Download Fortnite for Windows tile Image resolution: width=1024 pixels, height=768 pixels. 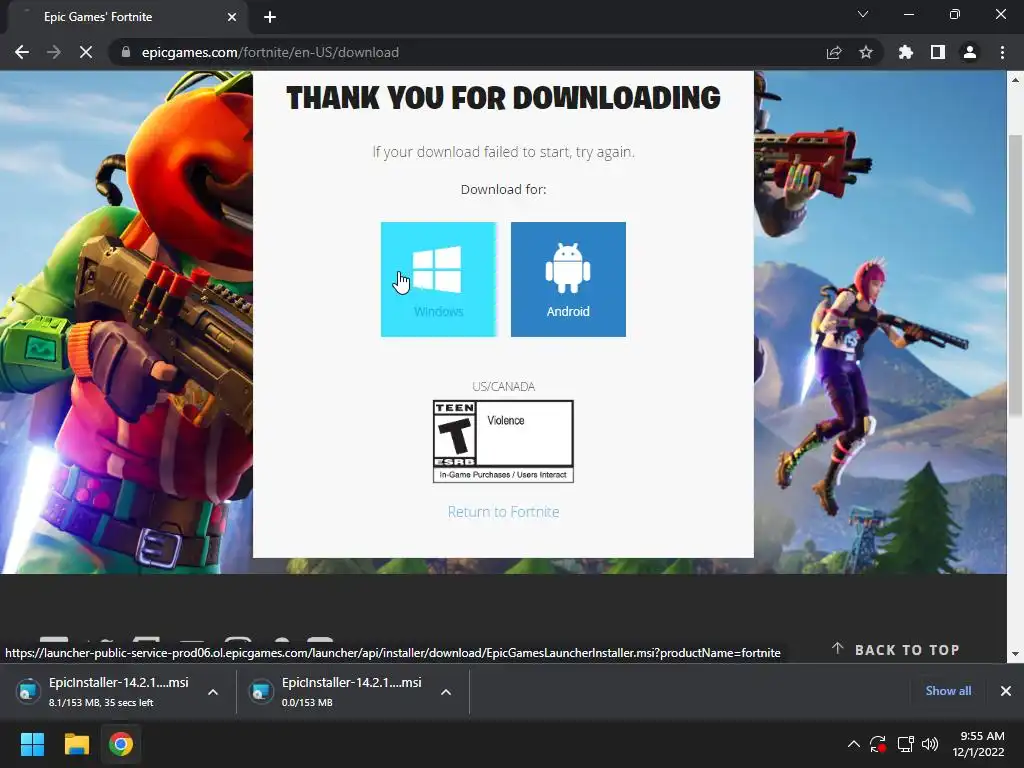point(438,280)
